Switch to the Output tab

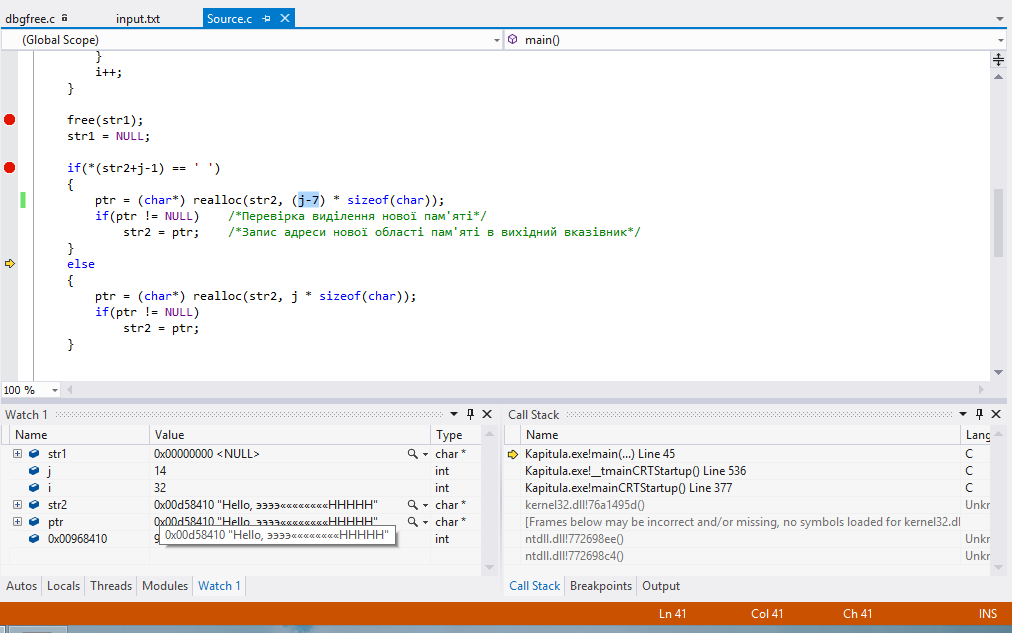click(660, 586)
